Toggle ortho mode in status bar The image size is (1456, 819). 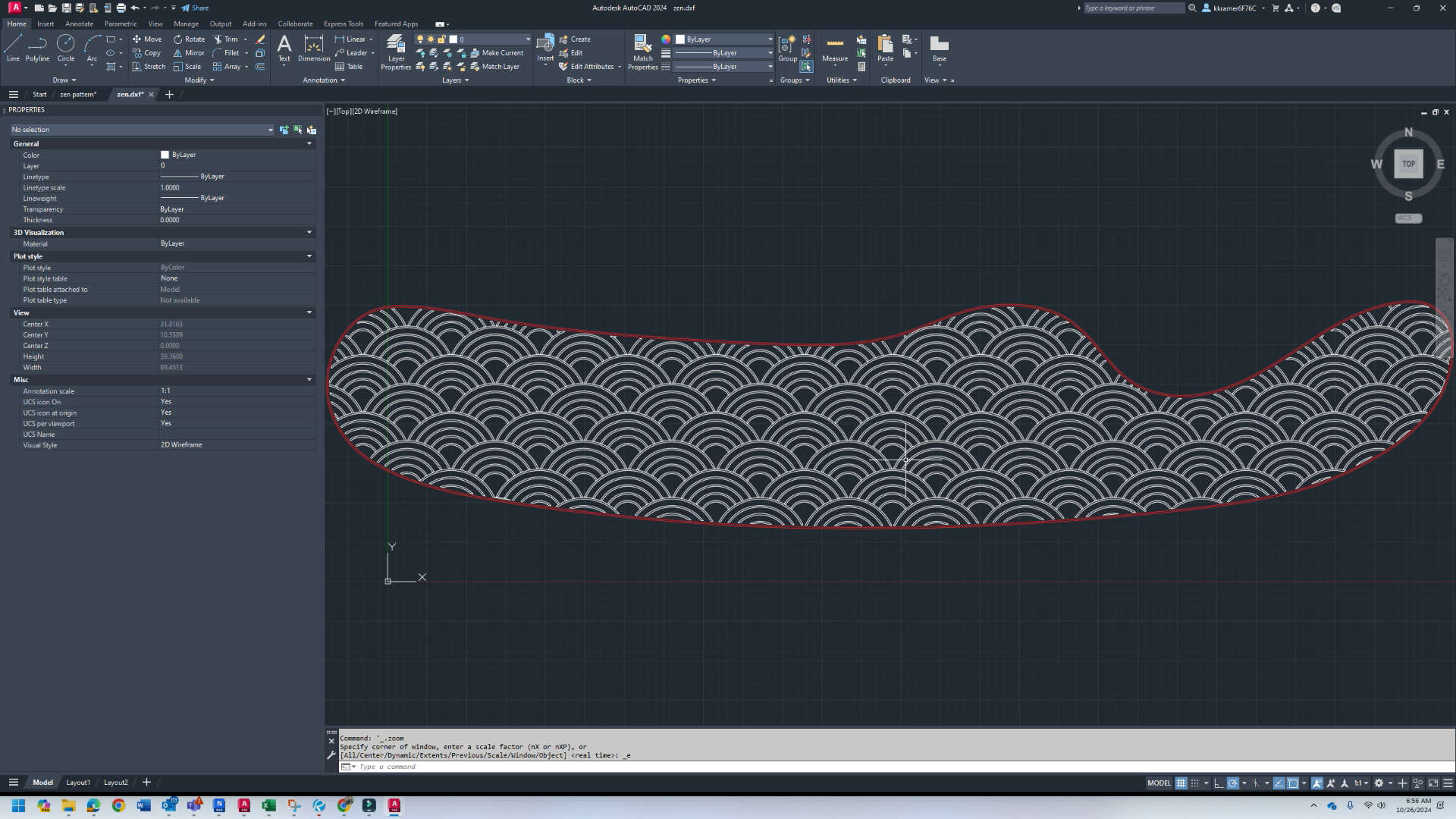point(1219,783)
